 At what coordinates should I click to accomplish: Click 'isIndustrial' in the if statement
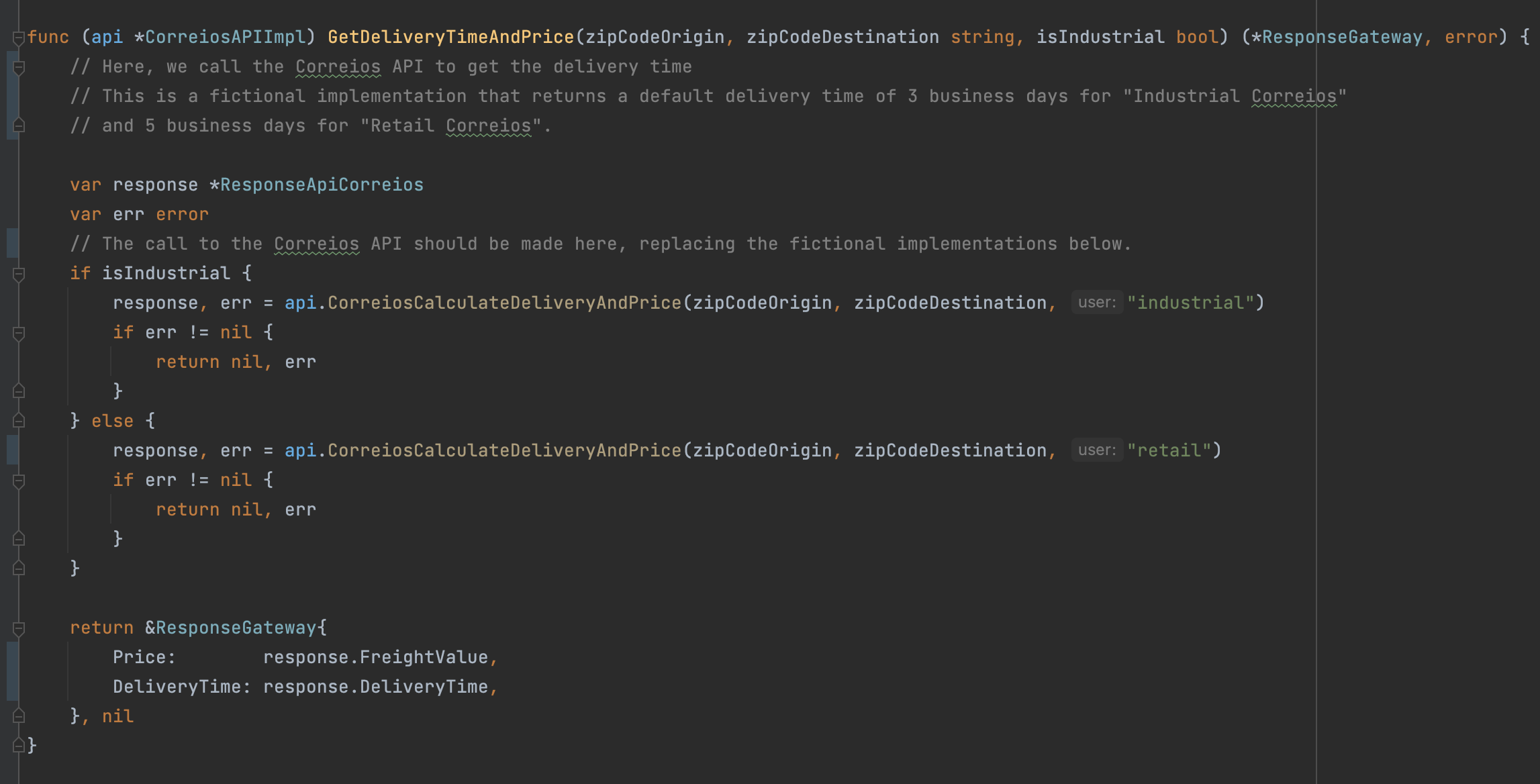click(166, 273)
